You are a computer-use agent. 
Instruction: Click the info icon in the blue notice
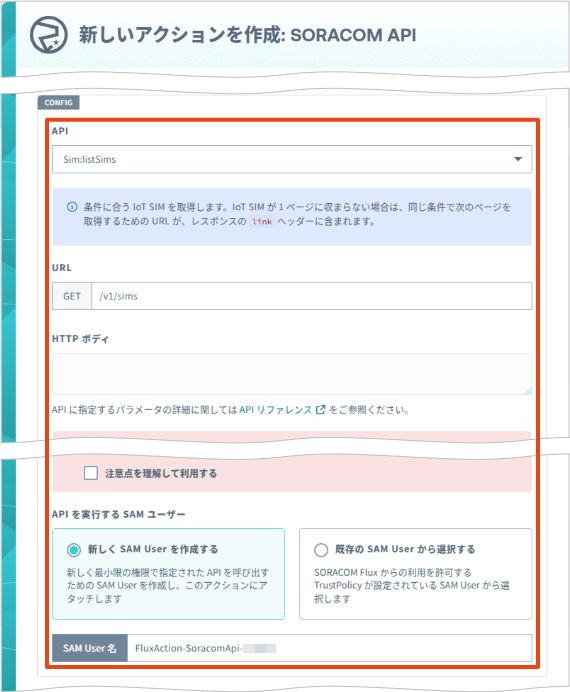72,207
